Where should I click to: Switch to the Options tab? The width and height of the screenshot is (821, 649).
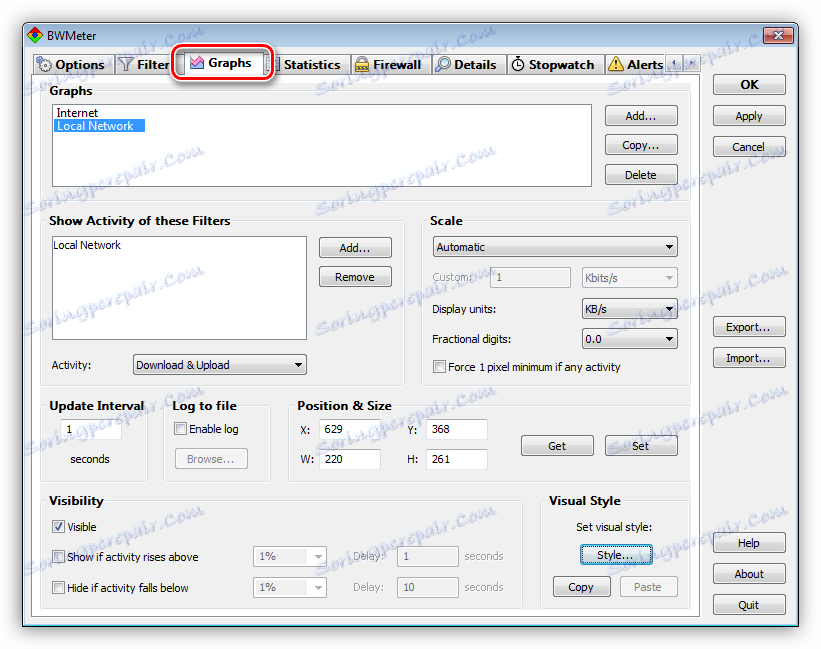pyautogui.click(x=73, y=65)
